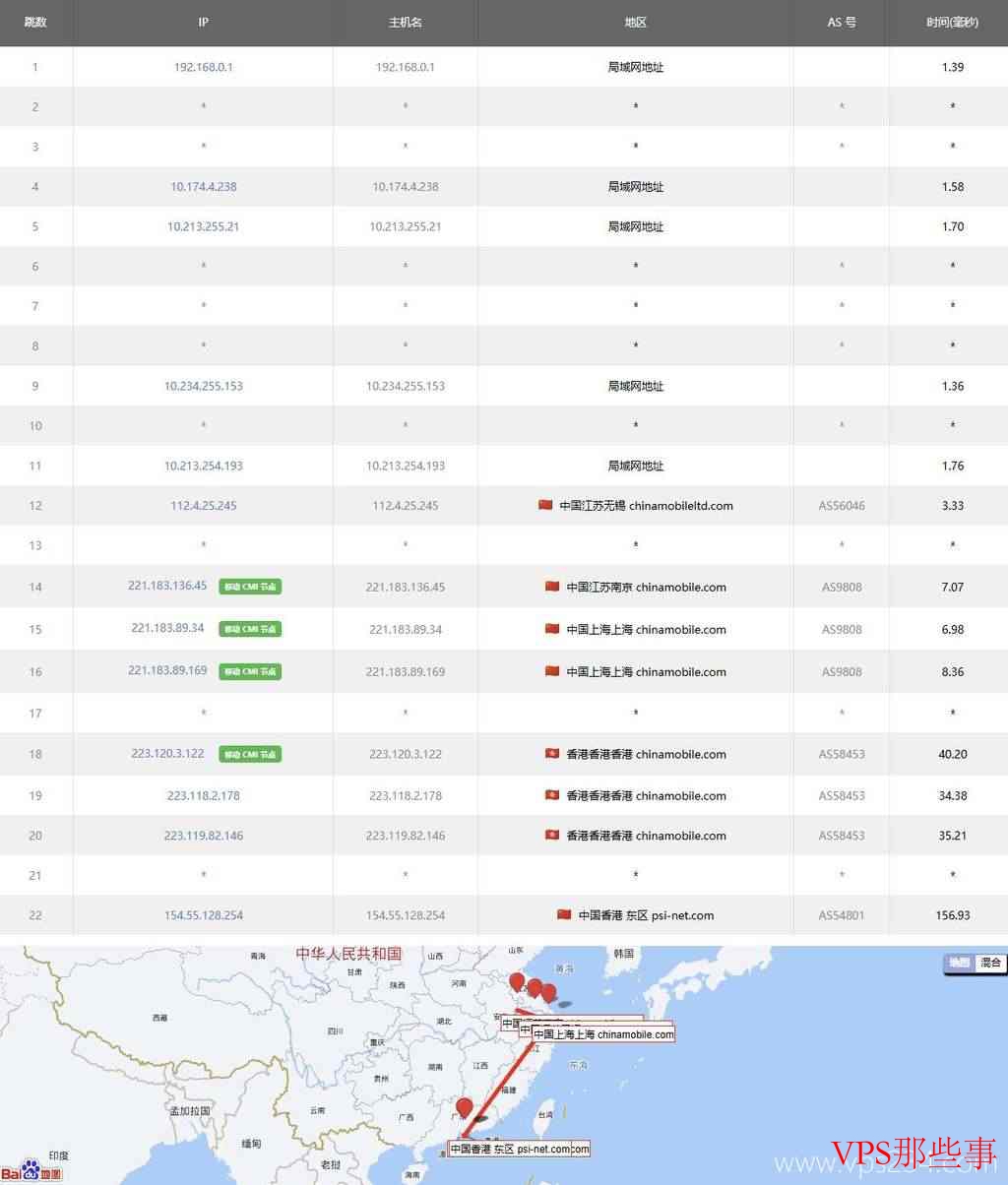Click the green CMI badge beside 221.183.89.34

point(250,629)
